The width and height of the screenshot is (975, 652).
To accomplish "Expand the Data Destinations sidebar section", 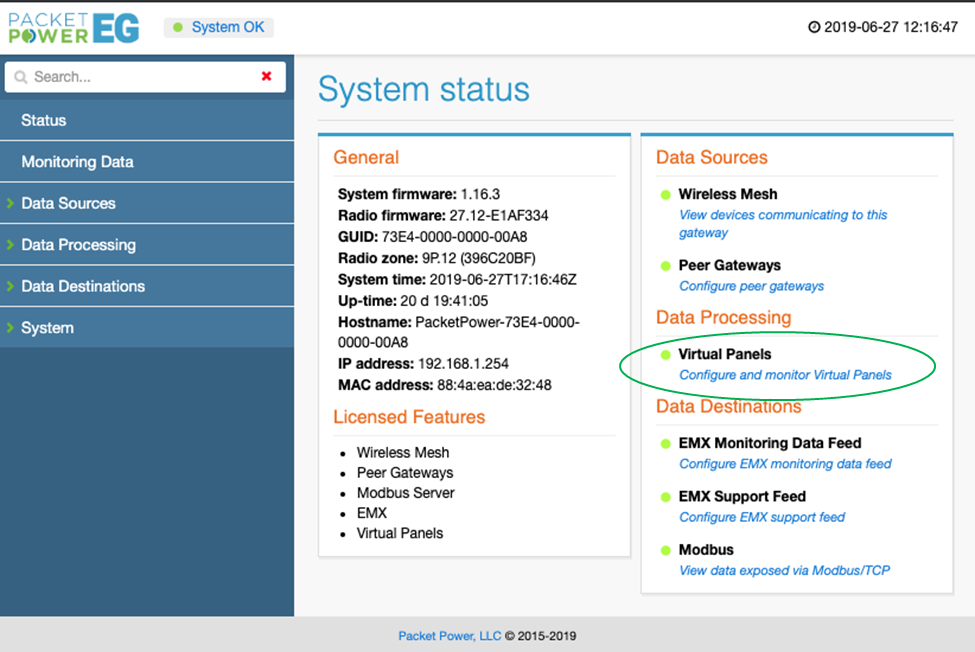I will click(x=83, y=286).
